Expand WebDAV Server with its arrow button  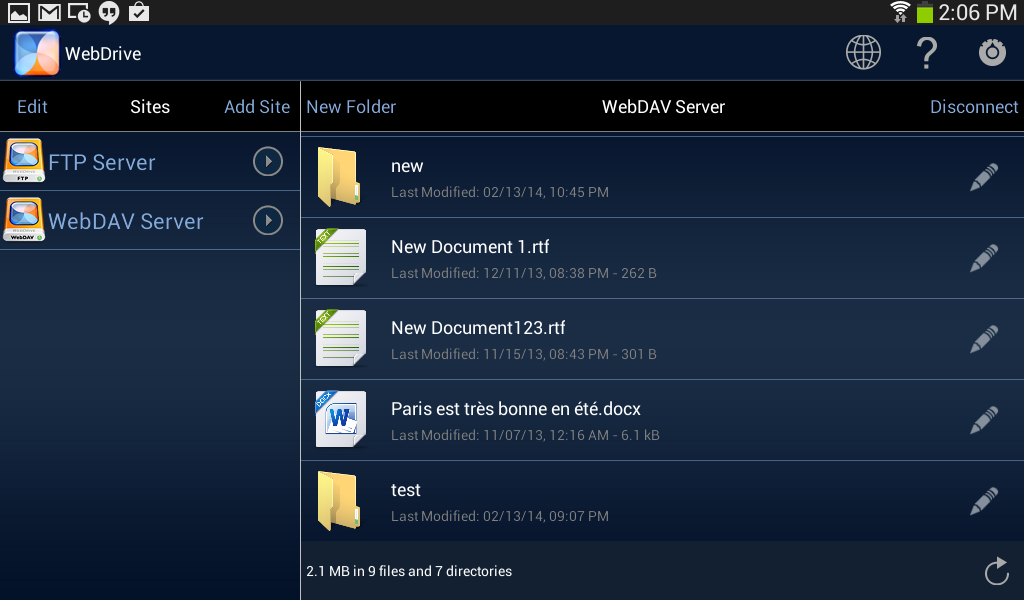(x=268, y=220)
